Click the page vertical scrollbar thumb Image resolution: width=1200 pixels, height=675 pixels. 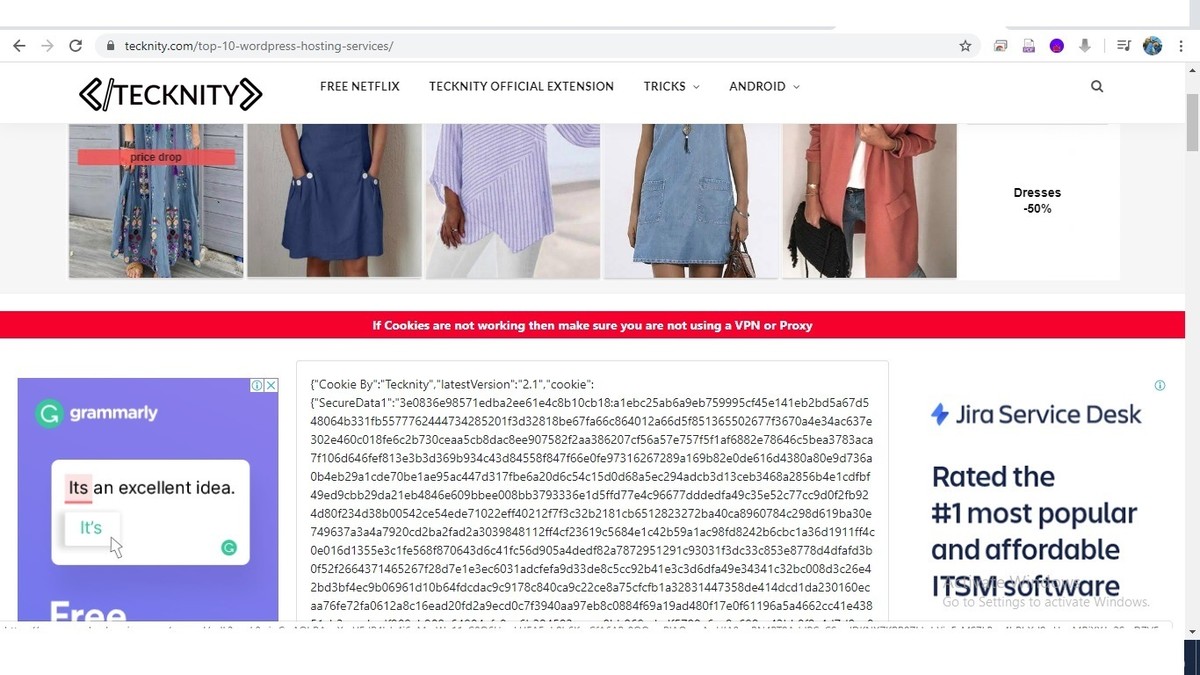click(x=1192, y=122)
